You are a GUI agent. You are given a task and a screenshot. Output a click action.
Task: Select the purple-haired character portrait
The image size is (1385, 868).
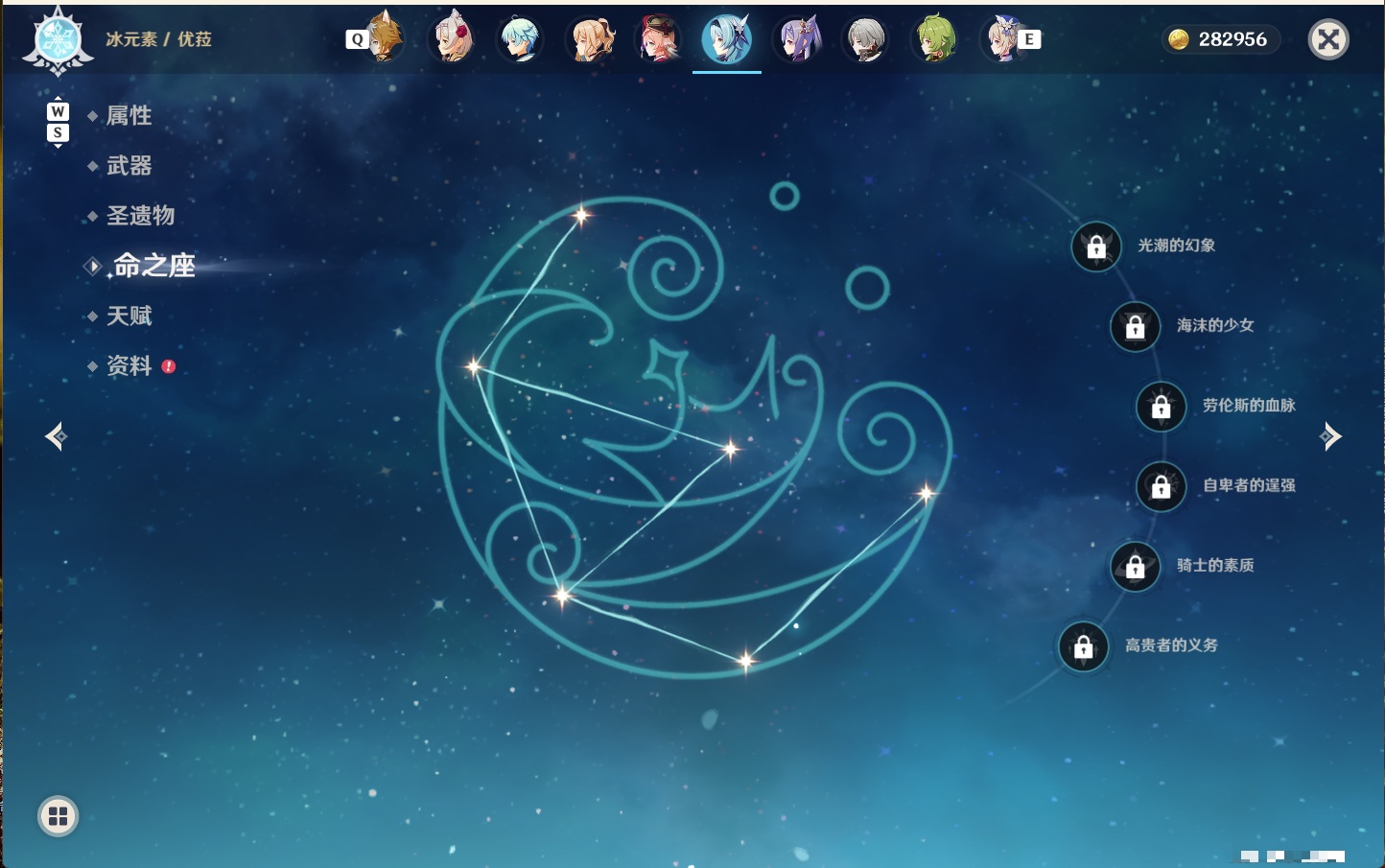click(x=799, y=39)
